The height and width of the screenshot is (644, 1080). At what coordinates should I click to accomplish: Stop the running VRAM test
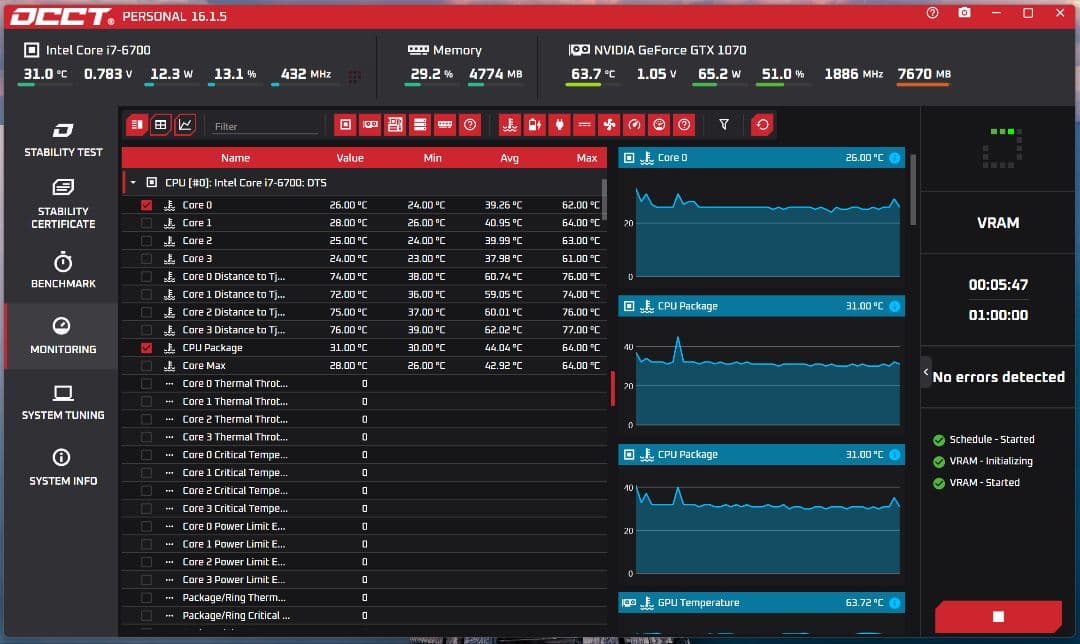[x=998, y=616]
